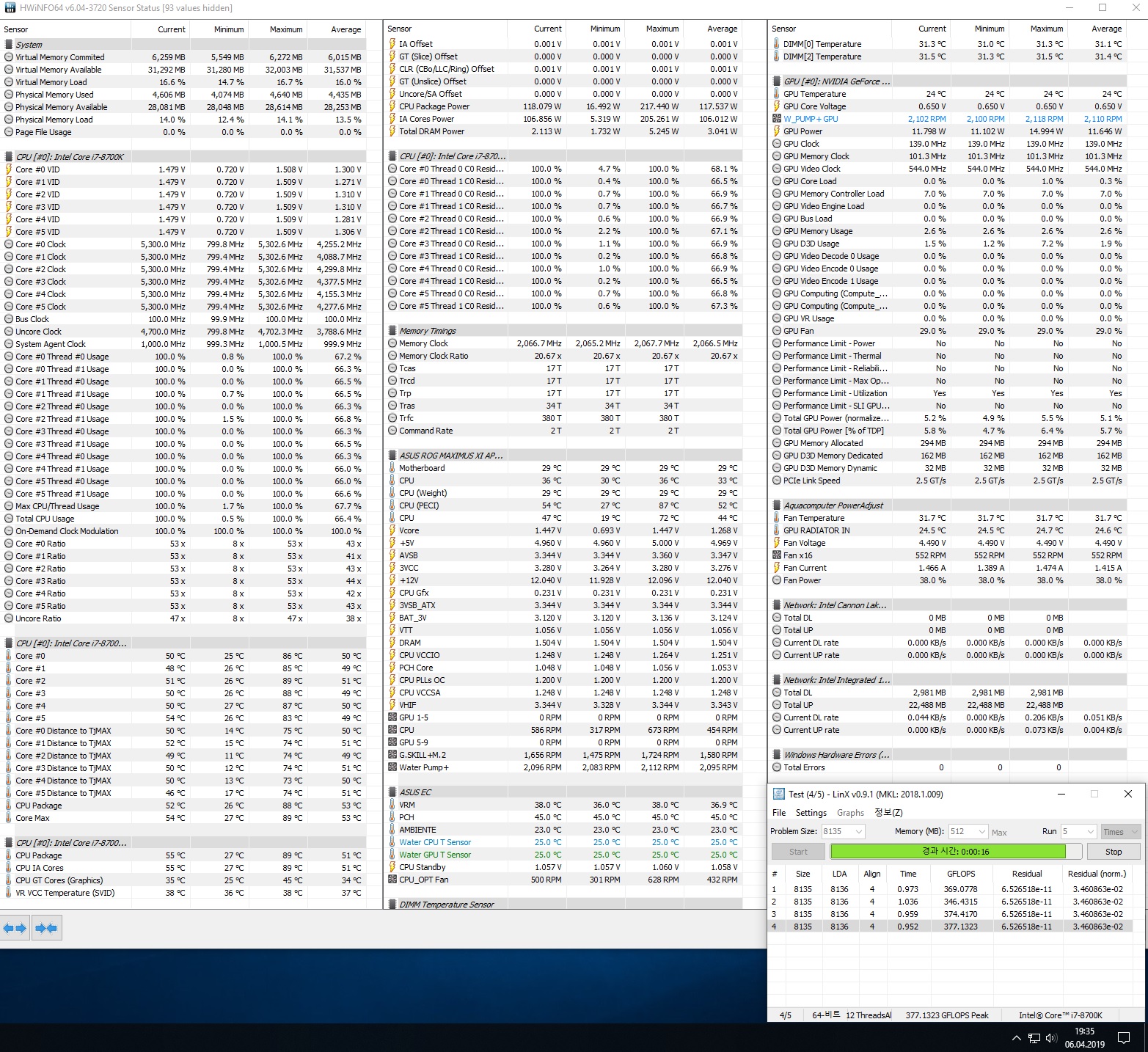Image resolution: width=1148 pixels, height=1052 pixels.
Task: Click the GFLOPS column header
Action: [x=960, y=874]
